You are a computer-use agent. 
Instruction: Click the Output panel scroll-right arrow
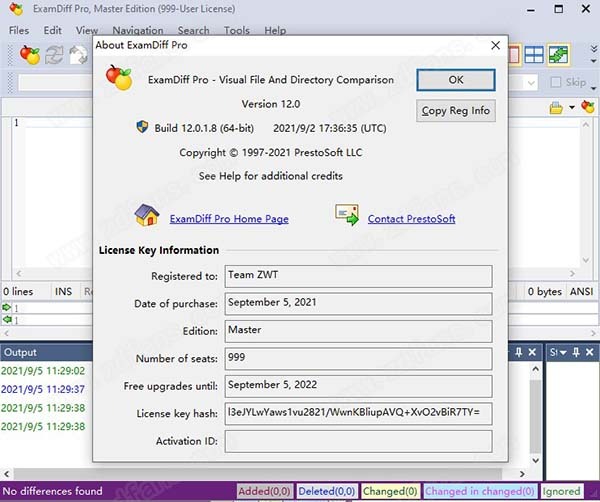[522, 474]
